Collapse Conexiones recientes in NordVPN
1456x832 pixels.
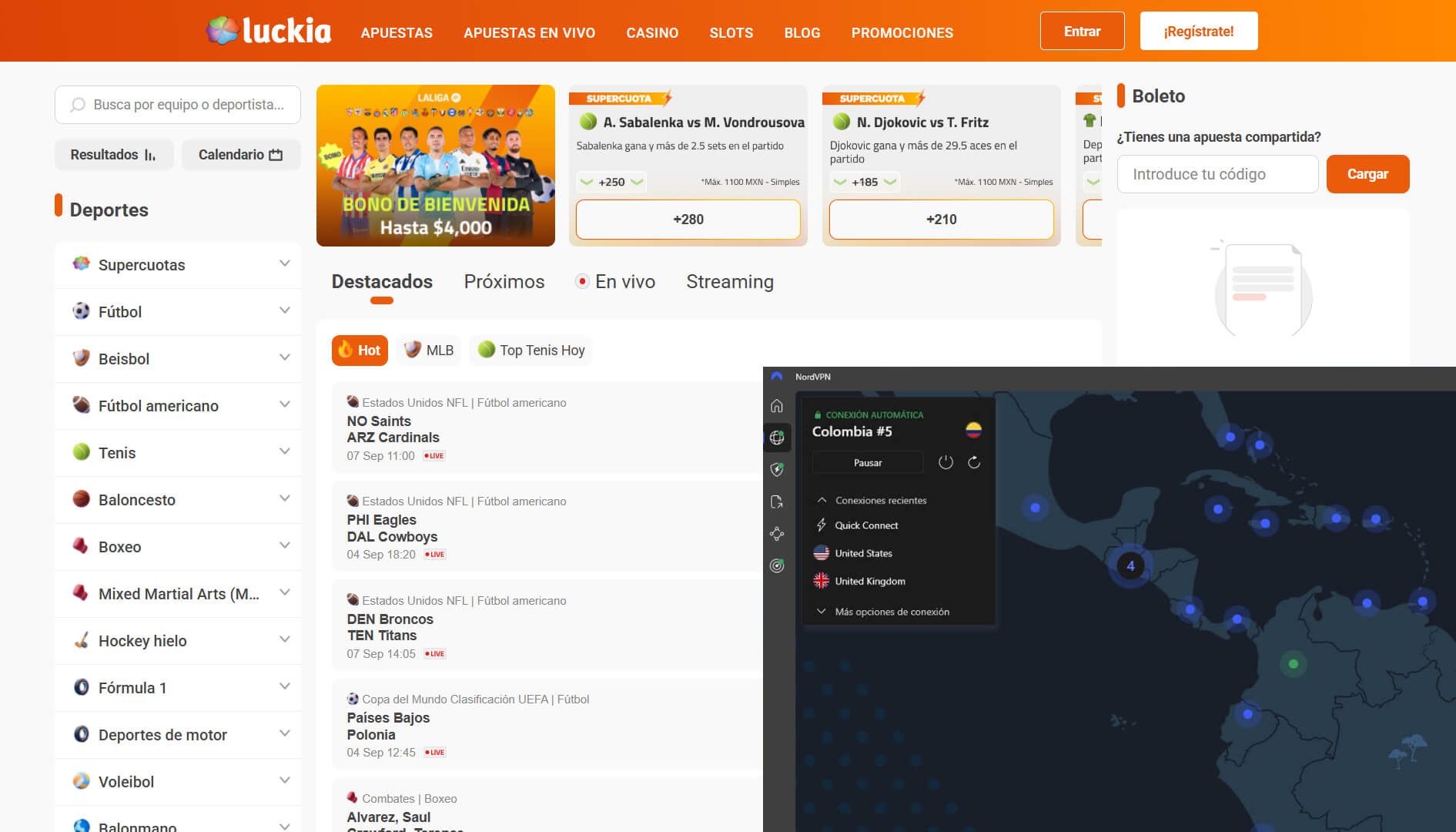pos(822,501)
